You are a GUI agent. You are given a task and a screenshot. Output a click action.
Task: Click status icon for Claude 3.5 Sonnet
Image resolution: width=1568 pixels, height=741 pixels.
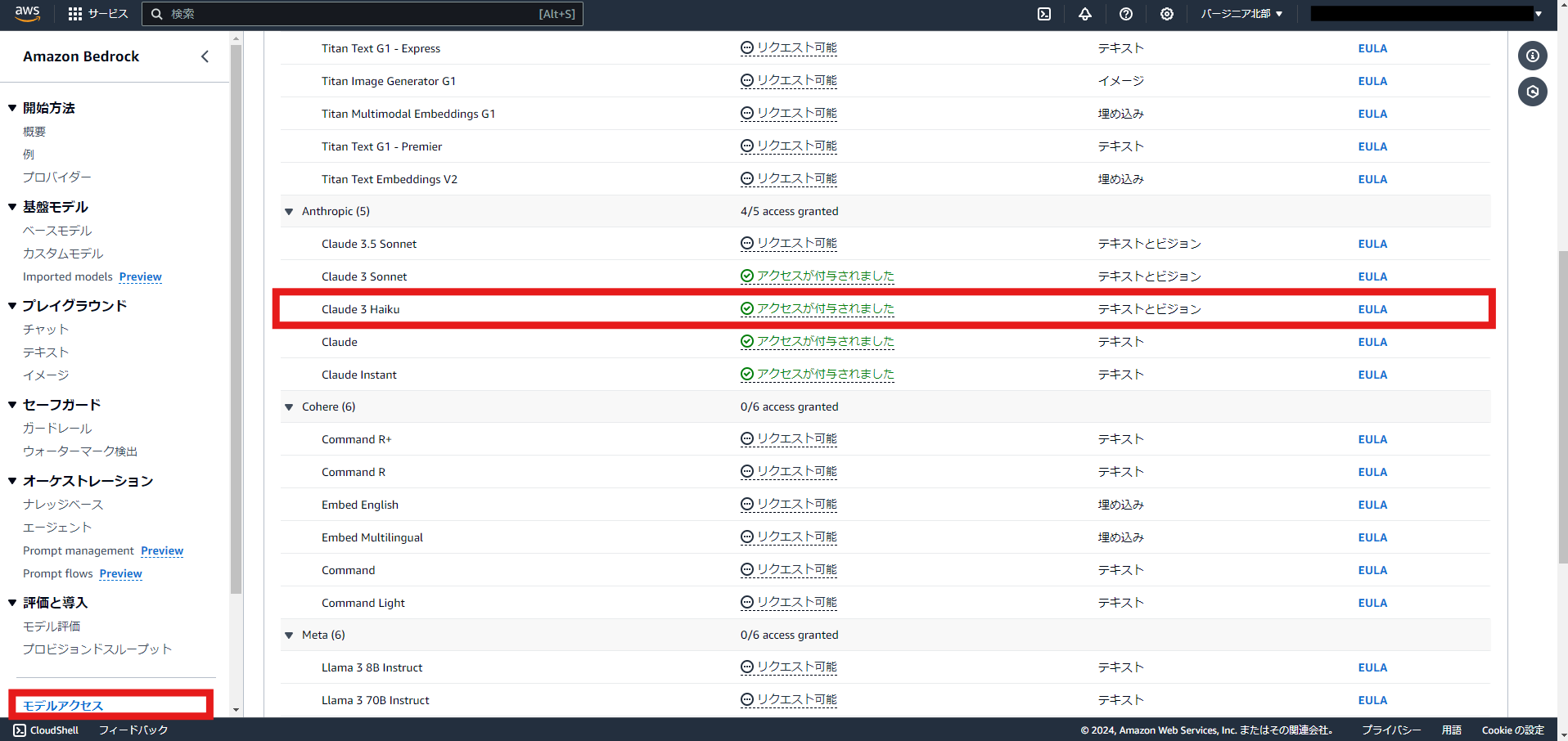[x=746, y=244]
